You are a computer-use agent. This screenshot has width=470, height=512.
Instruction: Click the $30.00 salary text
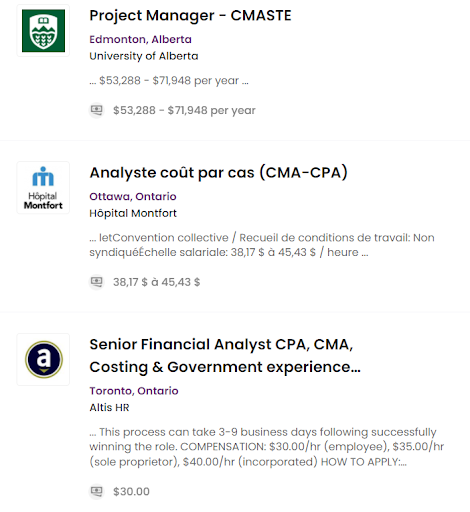click(131, 492)
